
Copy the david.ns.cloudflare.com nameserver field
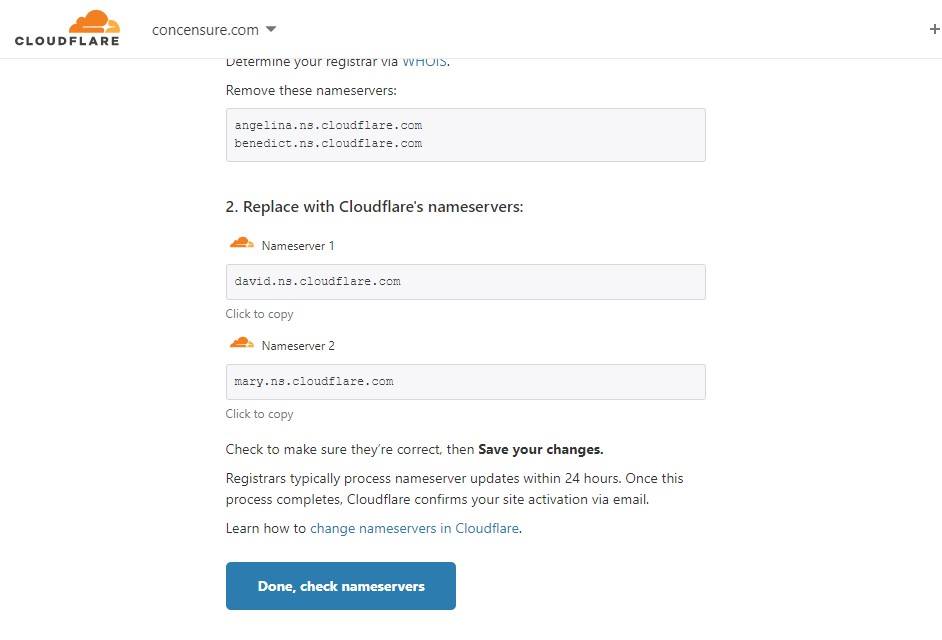pos(465,282)
